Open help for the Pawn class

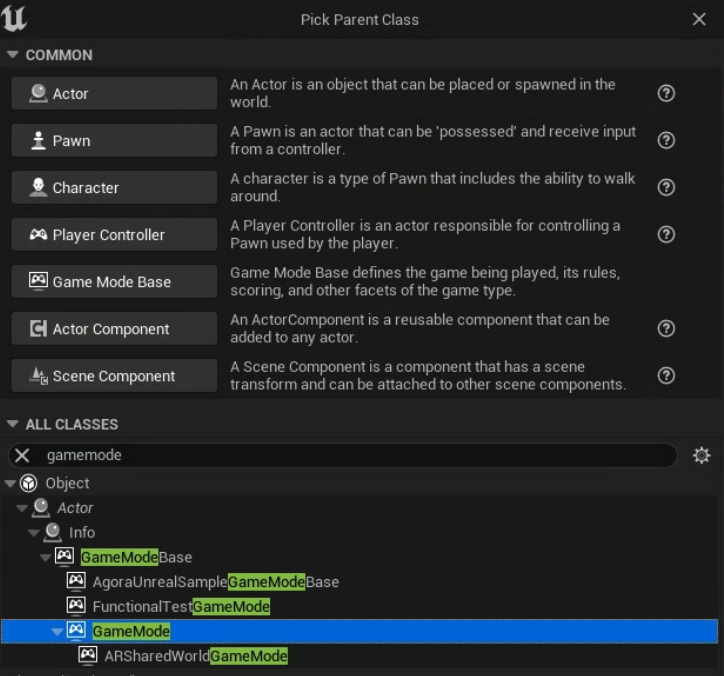tap(666, 140)
